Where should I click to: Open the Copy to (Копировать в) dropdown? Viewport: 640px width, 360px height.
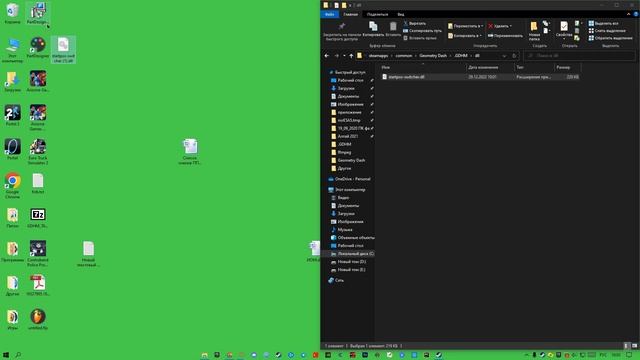[464, 36]
